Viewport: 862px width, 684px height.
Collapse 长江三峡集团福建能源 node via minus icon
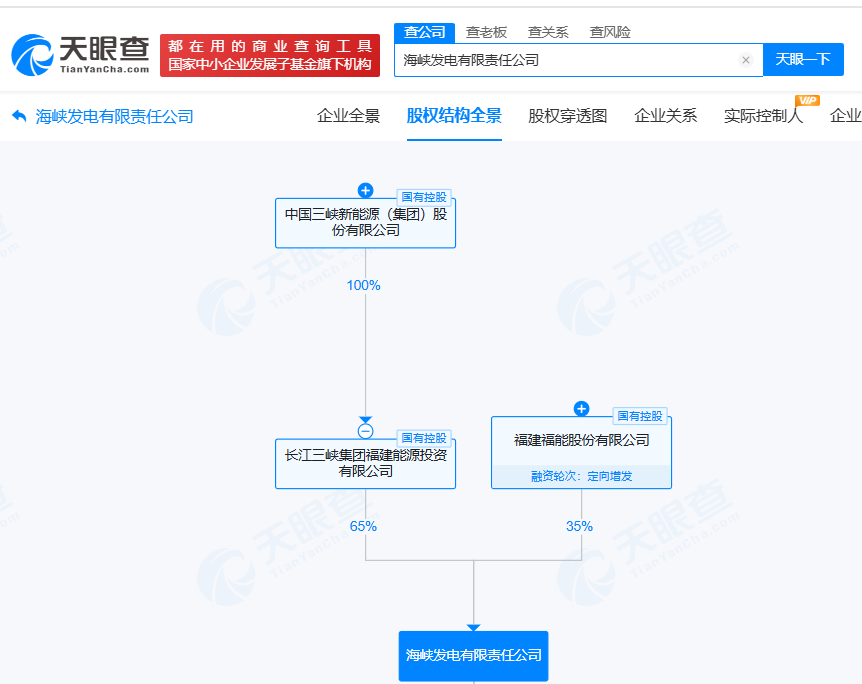click(x=365, y=431)
